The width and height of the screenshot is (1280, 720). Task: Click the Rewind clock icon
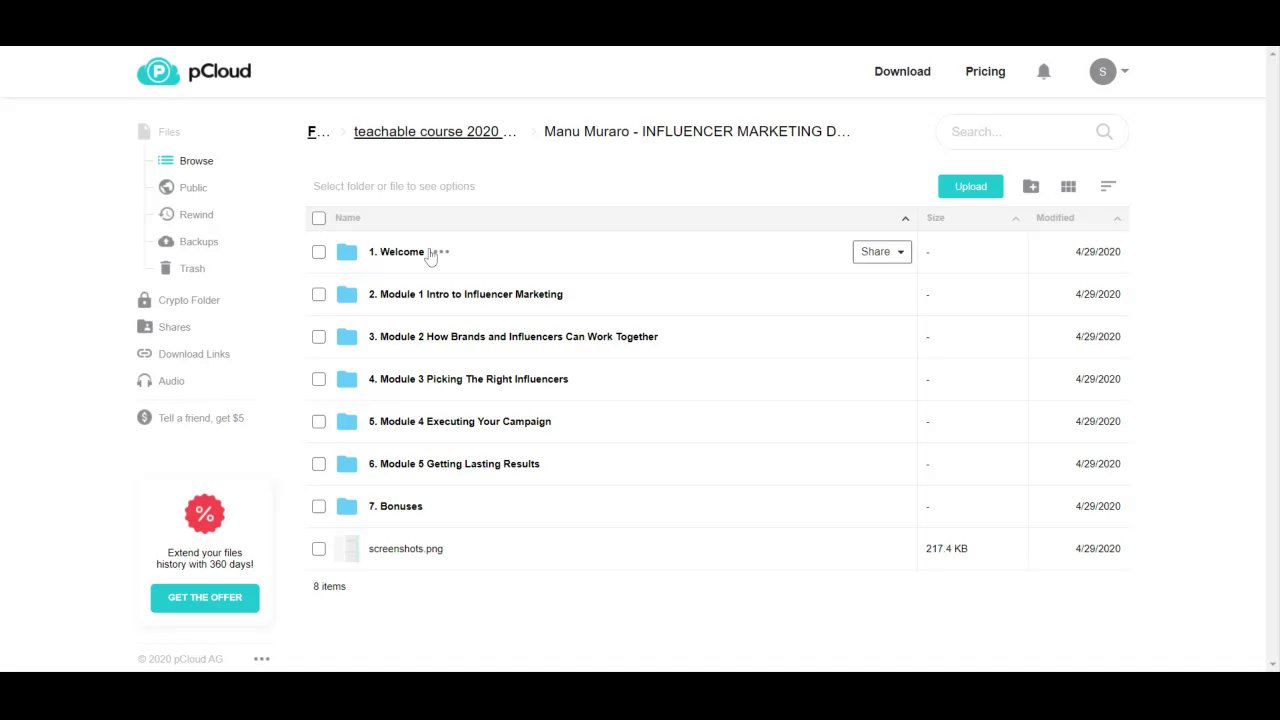pos(166,214)
